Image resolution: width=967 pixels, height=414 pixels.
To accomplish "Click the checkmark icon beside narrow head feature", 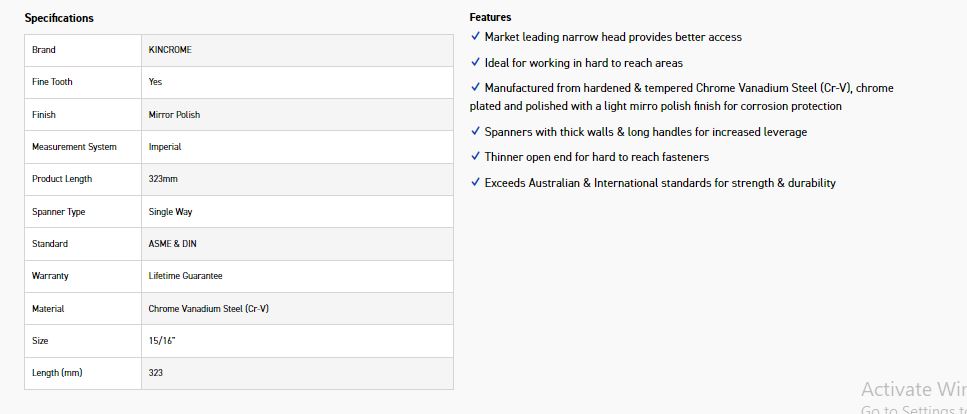I will pos(475,37).
